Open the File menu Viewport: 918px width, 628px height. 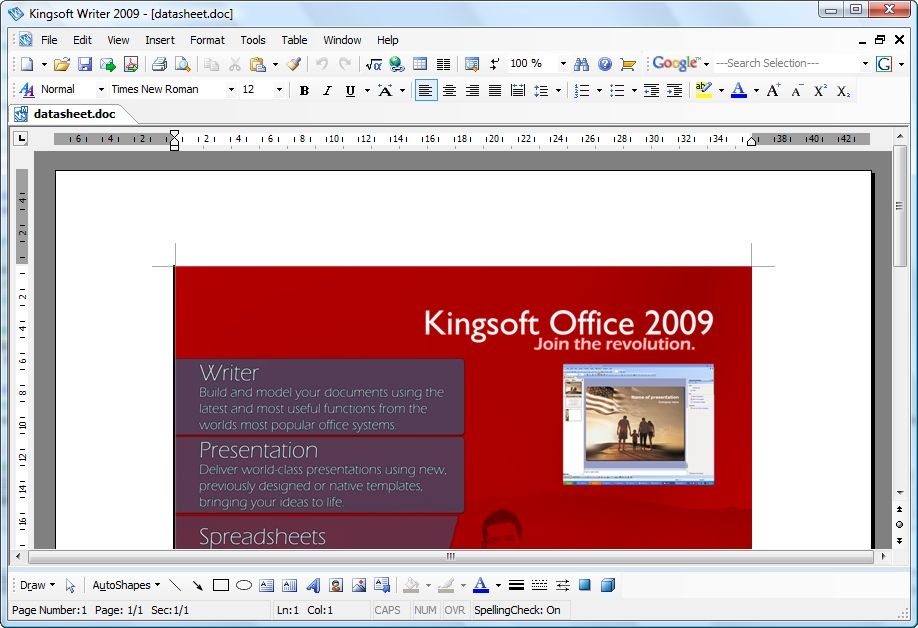49,40
